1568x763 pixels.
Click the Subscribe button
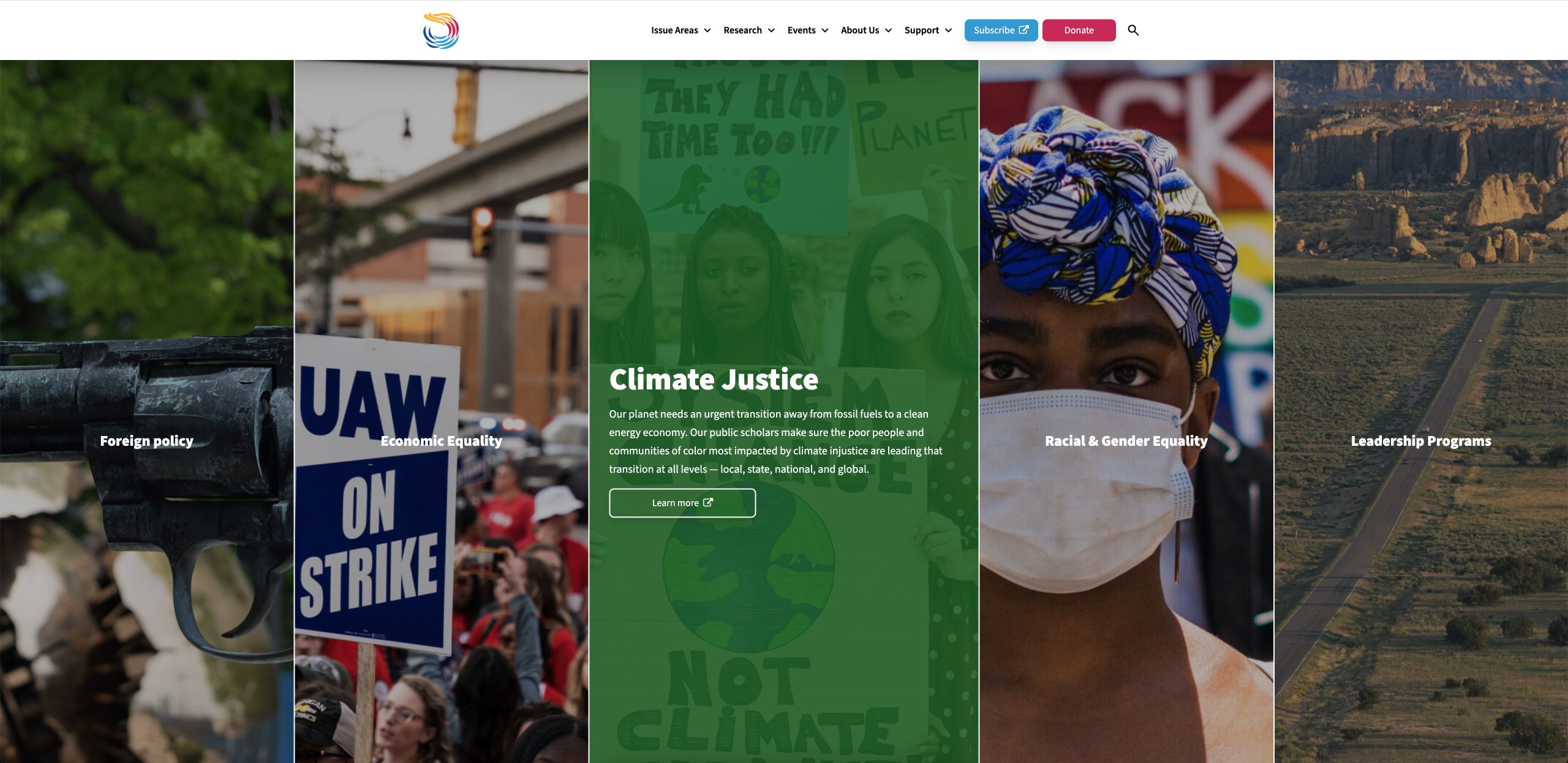(x=1001, y=30)
